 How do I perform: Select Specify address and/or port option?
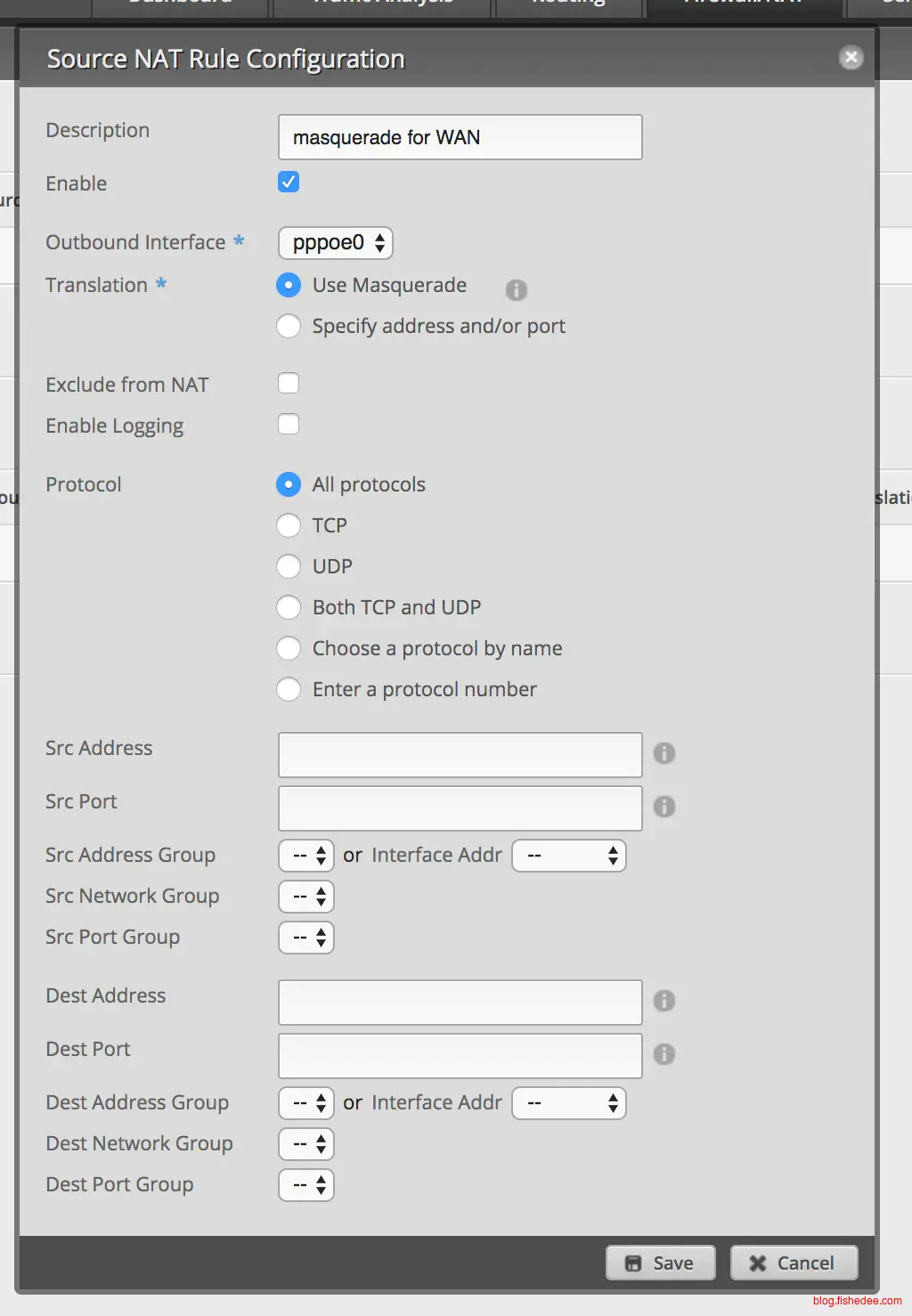pyautogui.click(x=289, y=326)
